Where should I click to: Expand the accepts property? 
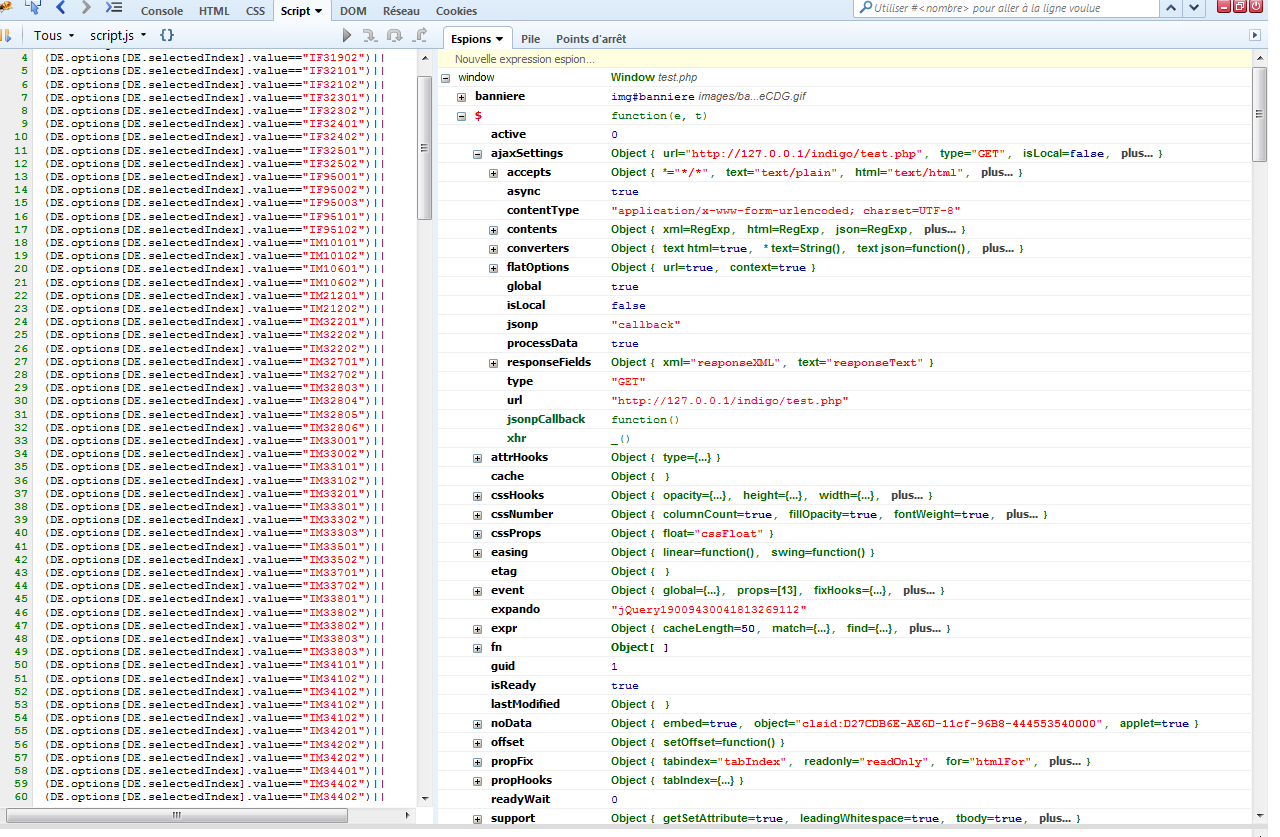(x=493, y=172)
